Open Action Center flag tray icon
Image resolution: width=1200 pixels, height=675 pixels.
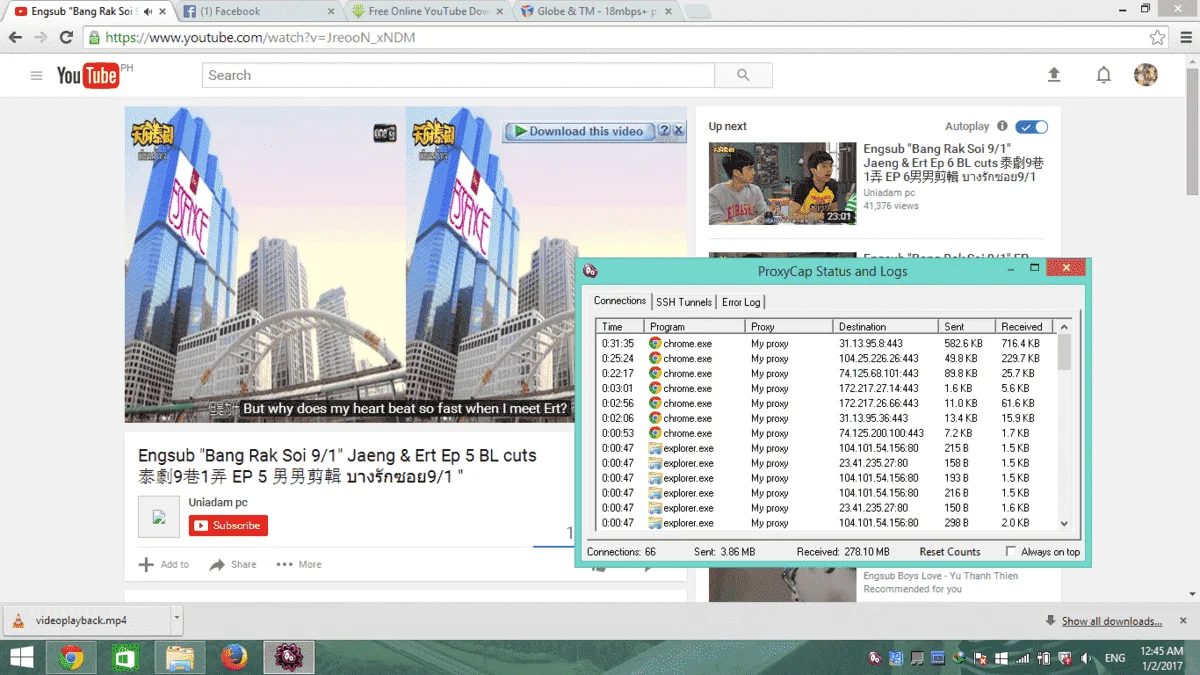point(980,658)
